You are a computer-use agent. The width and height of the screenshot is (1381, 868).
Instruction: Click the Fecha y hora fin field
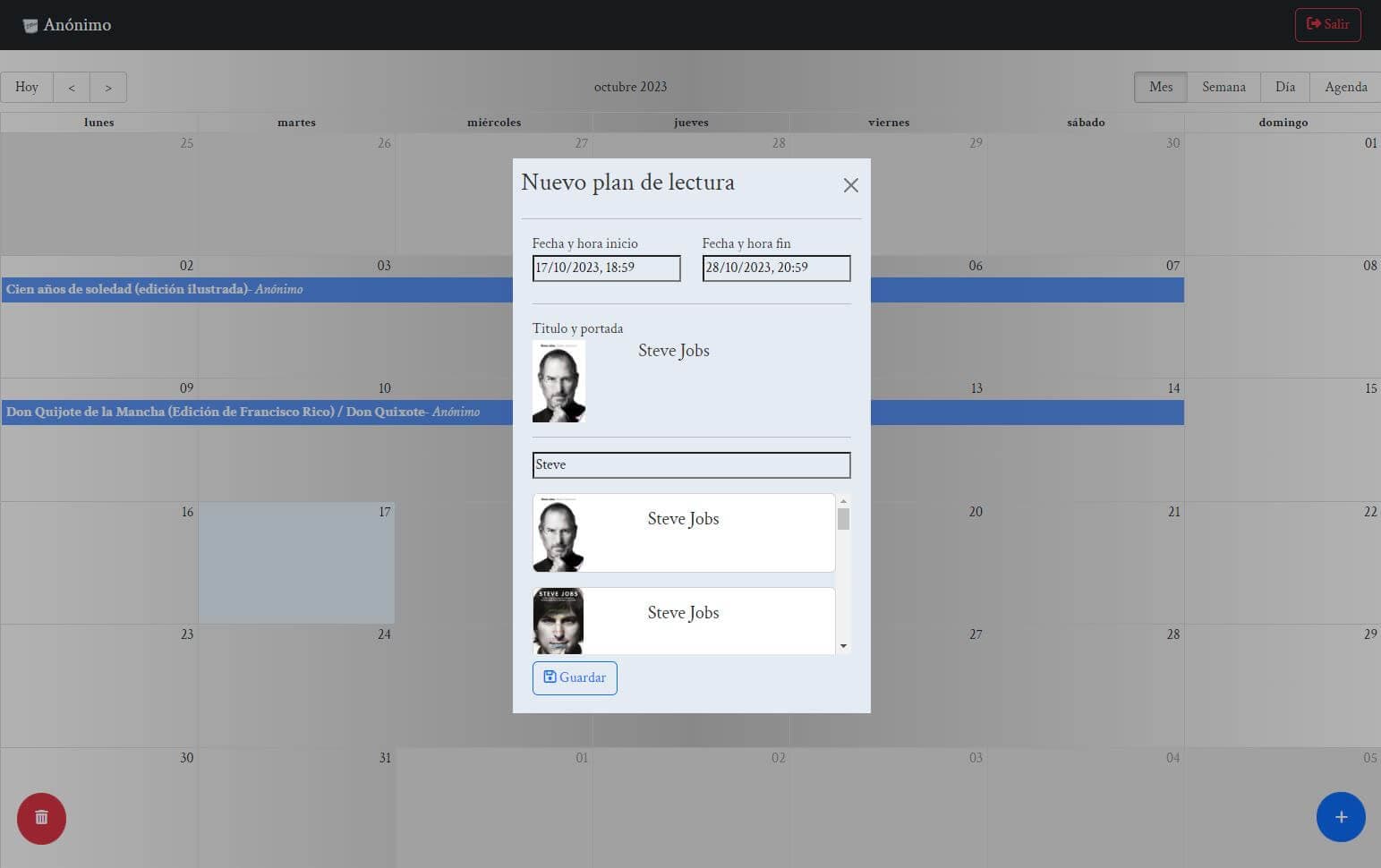(776, 268)
